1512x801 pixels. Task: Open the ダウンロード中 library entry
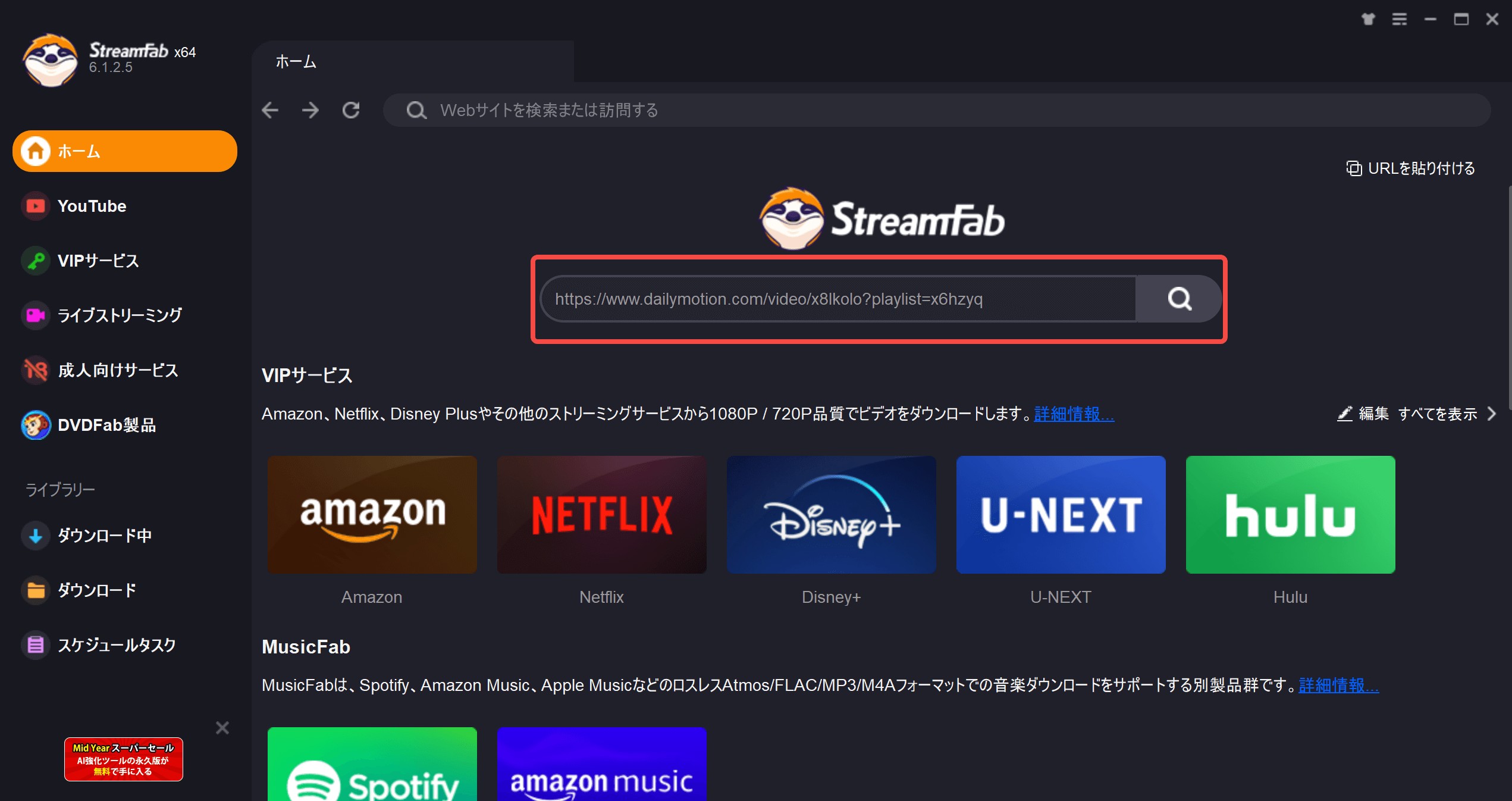[x=125, y=536]
